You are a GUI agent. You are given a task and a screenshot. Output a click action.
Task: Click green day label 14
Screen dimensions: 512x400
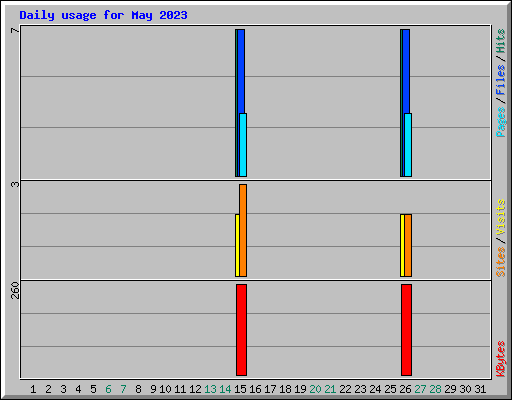coord(225,389)
